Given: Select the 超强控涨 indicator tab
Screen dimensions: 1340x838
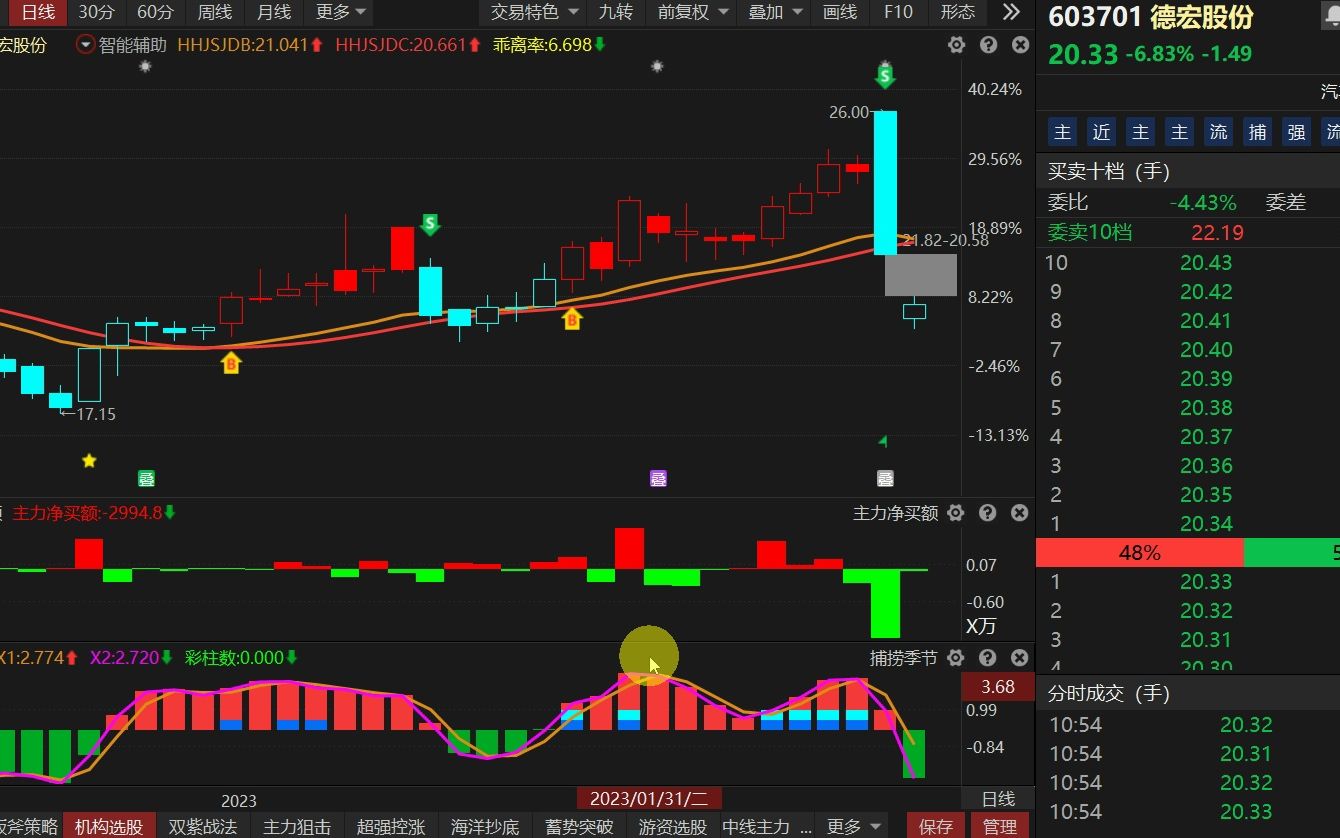Looking at the screenshot, I should click(x=391, y=826).
